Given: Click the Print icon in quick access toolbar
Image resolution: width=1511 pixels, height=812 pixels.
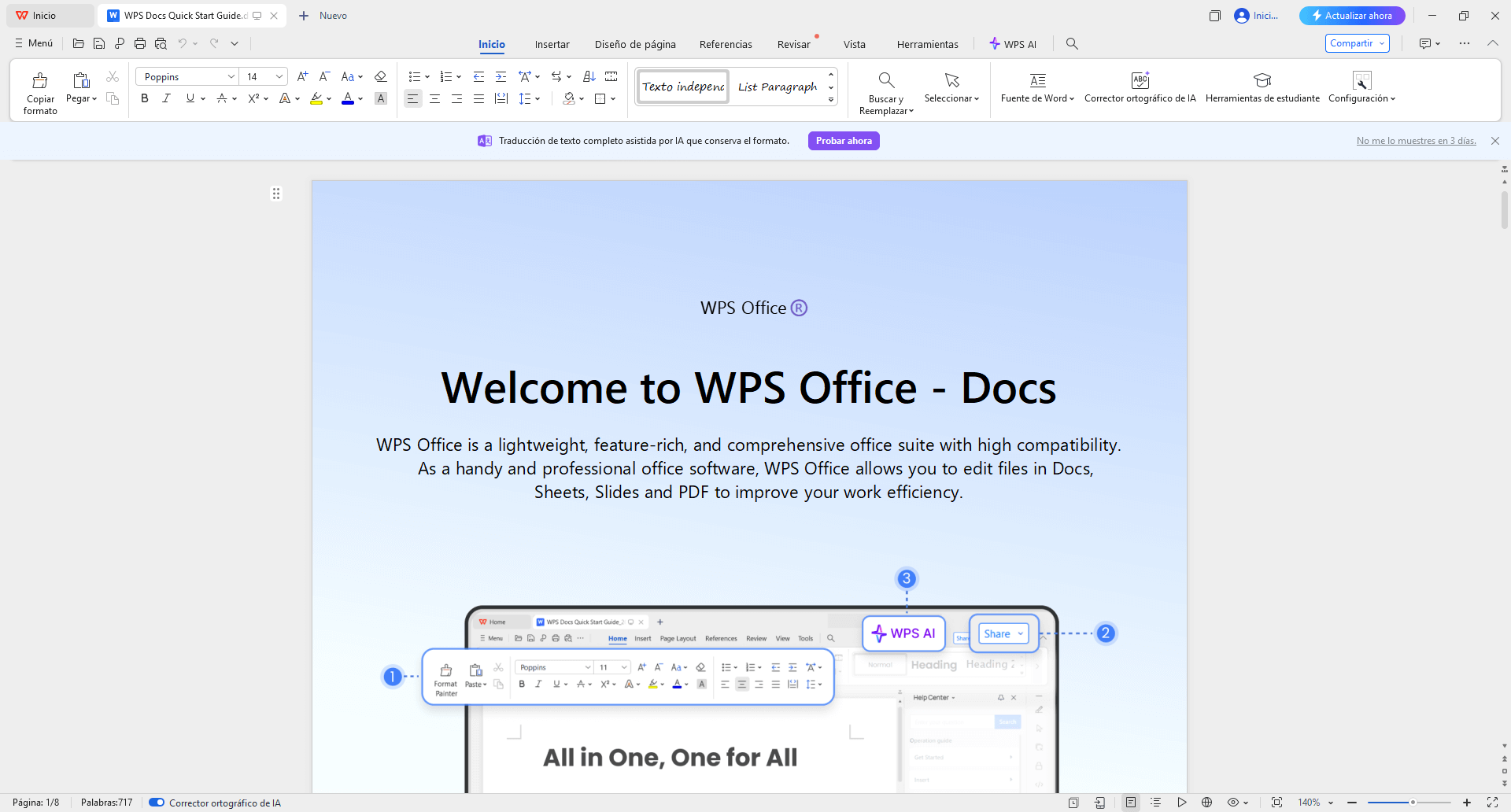Looking at the screenshot, I should 140,43.
